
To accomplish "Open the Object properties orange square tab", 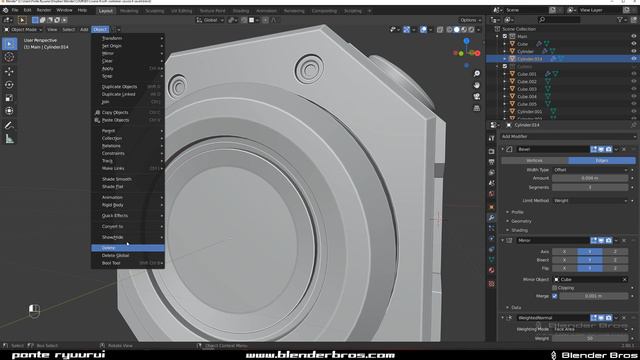I will point(491,207).
